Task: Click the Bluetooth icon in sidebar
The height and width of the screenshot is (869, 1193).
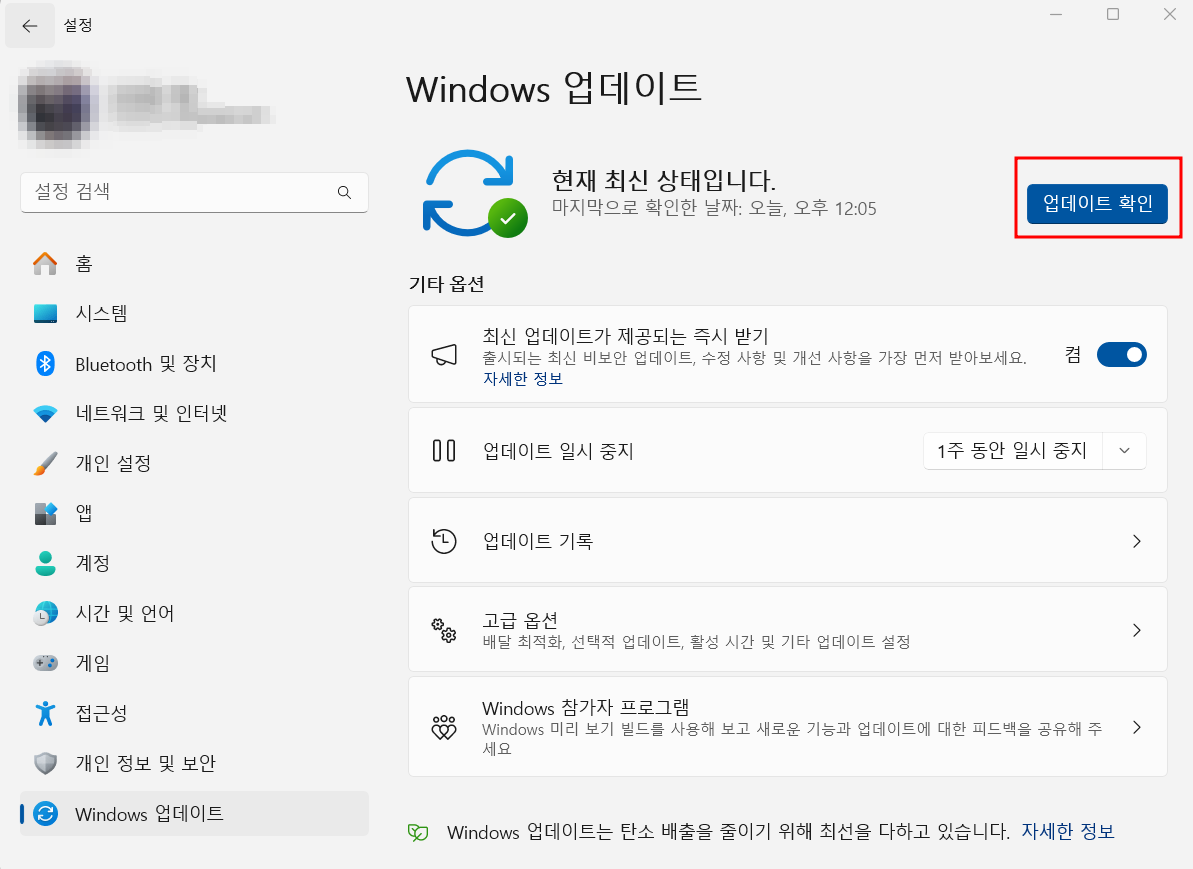Action: click(45, 364)
